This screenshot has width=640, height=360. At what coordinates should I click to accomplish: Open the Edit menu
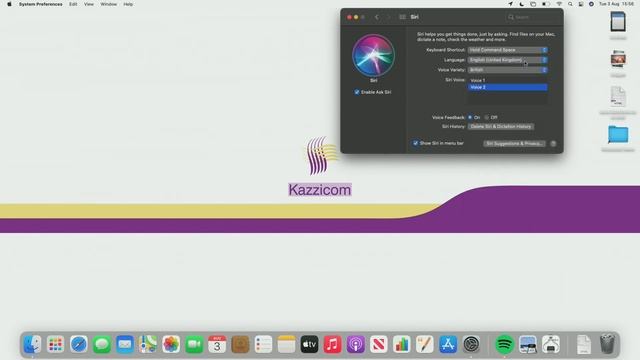pyautogui.click(x=73, y=4)
